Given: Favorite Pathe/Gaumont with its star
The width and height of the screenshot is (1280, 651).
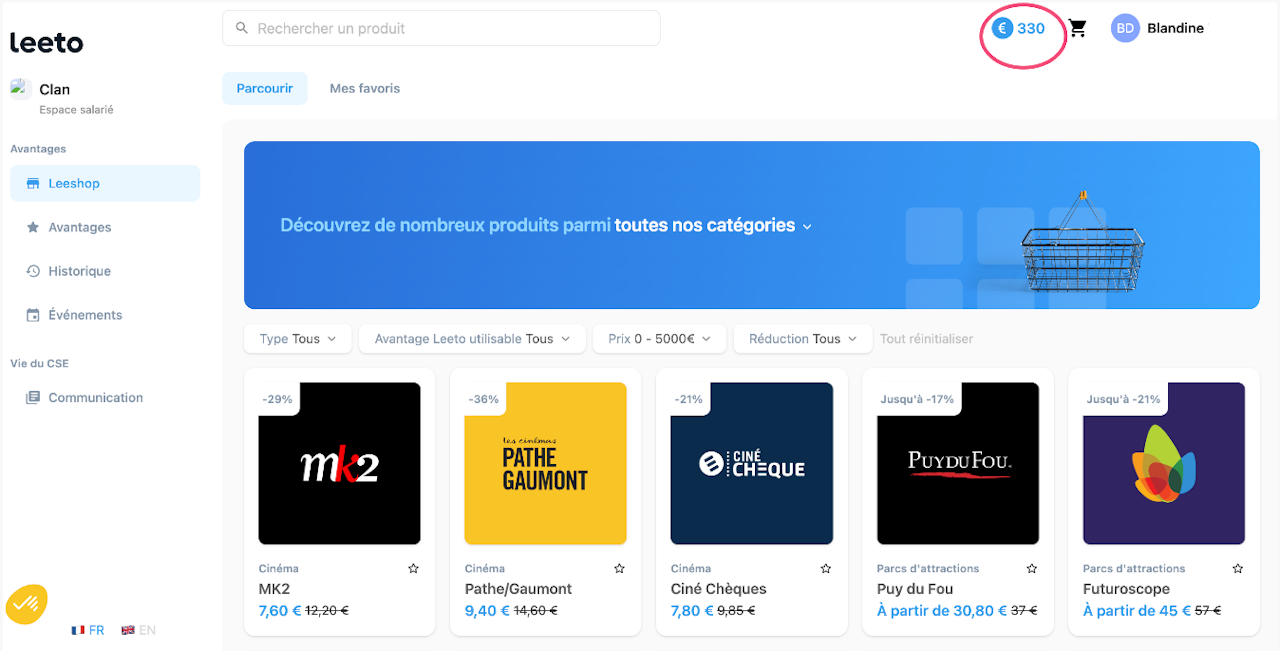Looking at the screenshot, I should click(x=619, y=568).
